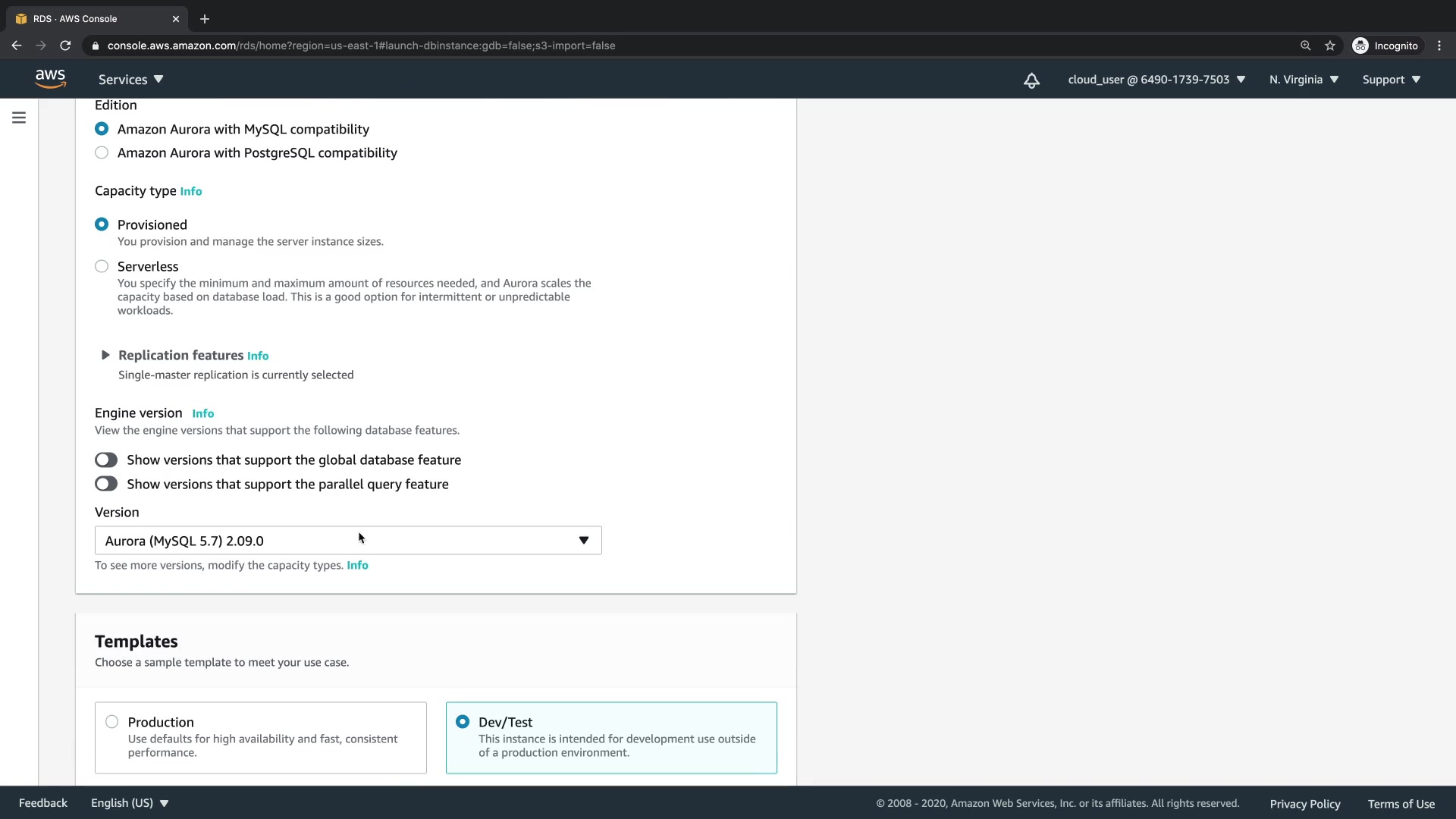Open the N. Virginia region dropdown

[1304, 80]
